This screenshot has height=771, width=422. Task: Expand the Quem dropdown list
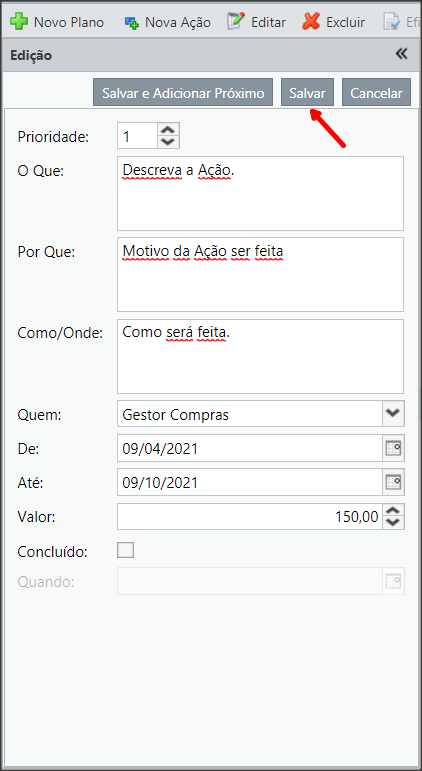(x=393, y=414)
